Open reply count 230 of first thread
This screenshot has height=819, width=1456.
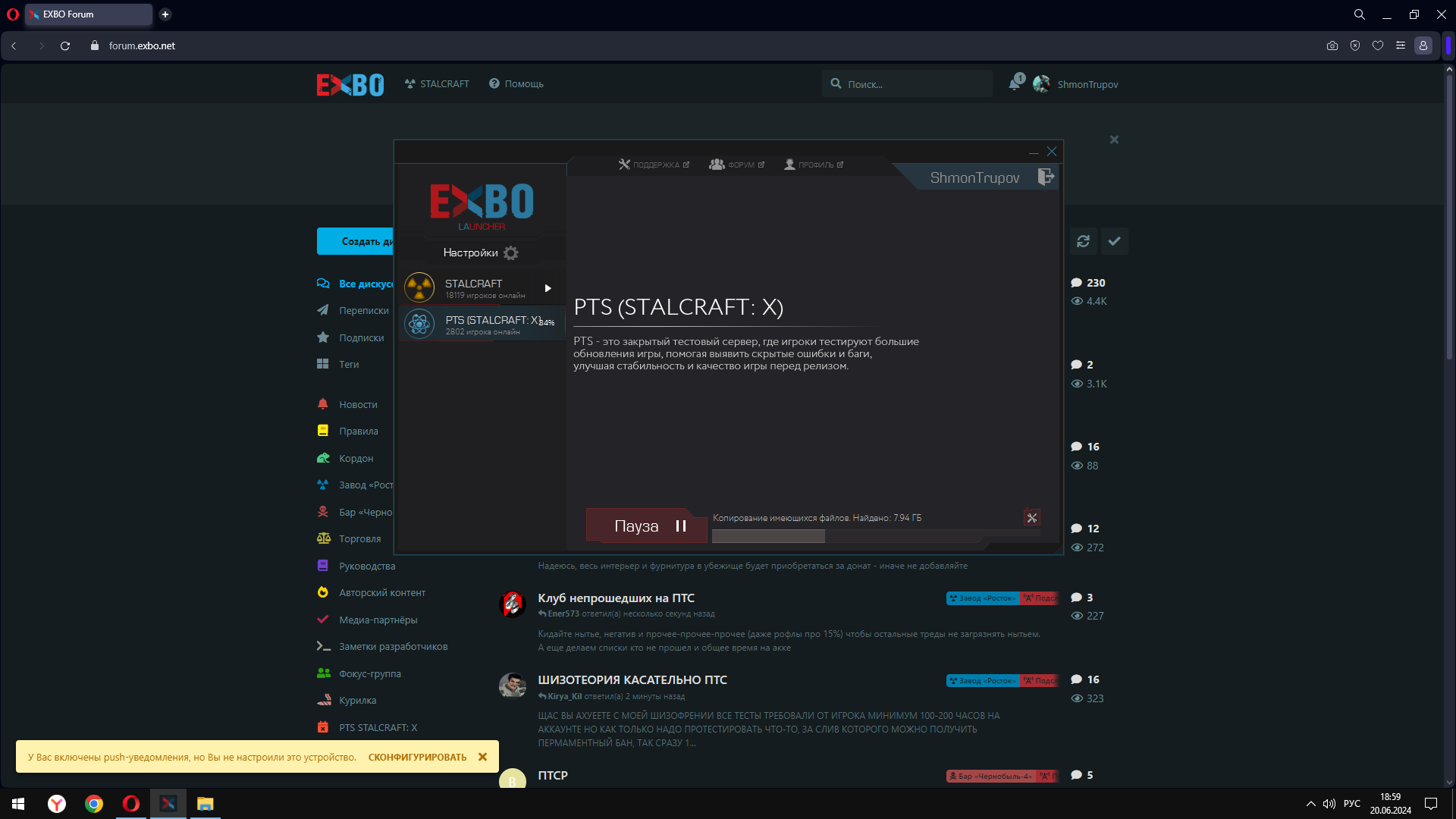(1088, 283)
